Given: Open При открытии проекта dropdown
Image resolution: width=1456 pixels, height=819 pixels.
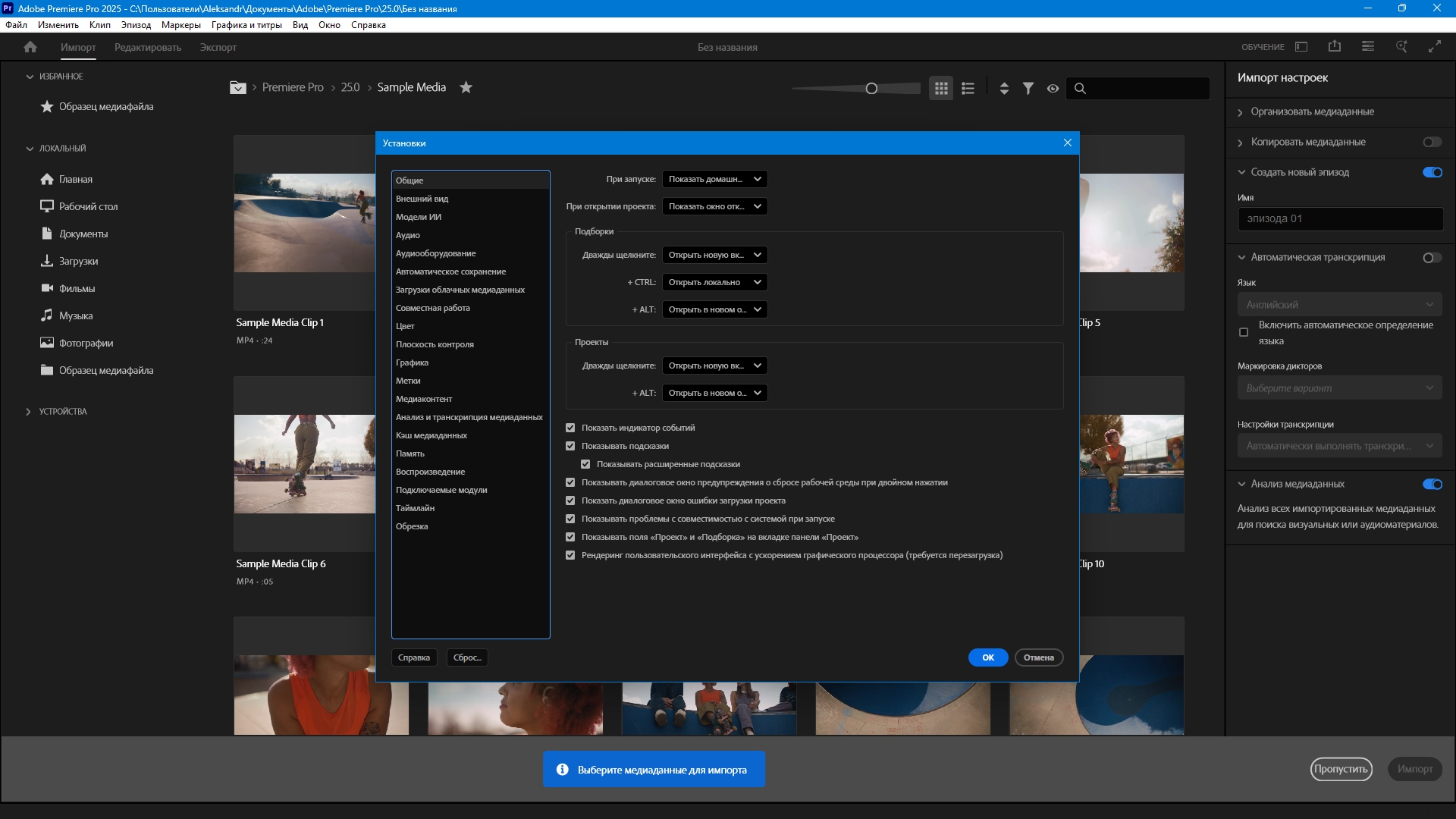Looking at the screenshot, I should point(714,206).
